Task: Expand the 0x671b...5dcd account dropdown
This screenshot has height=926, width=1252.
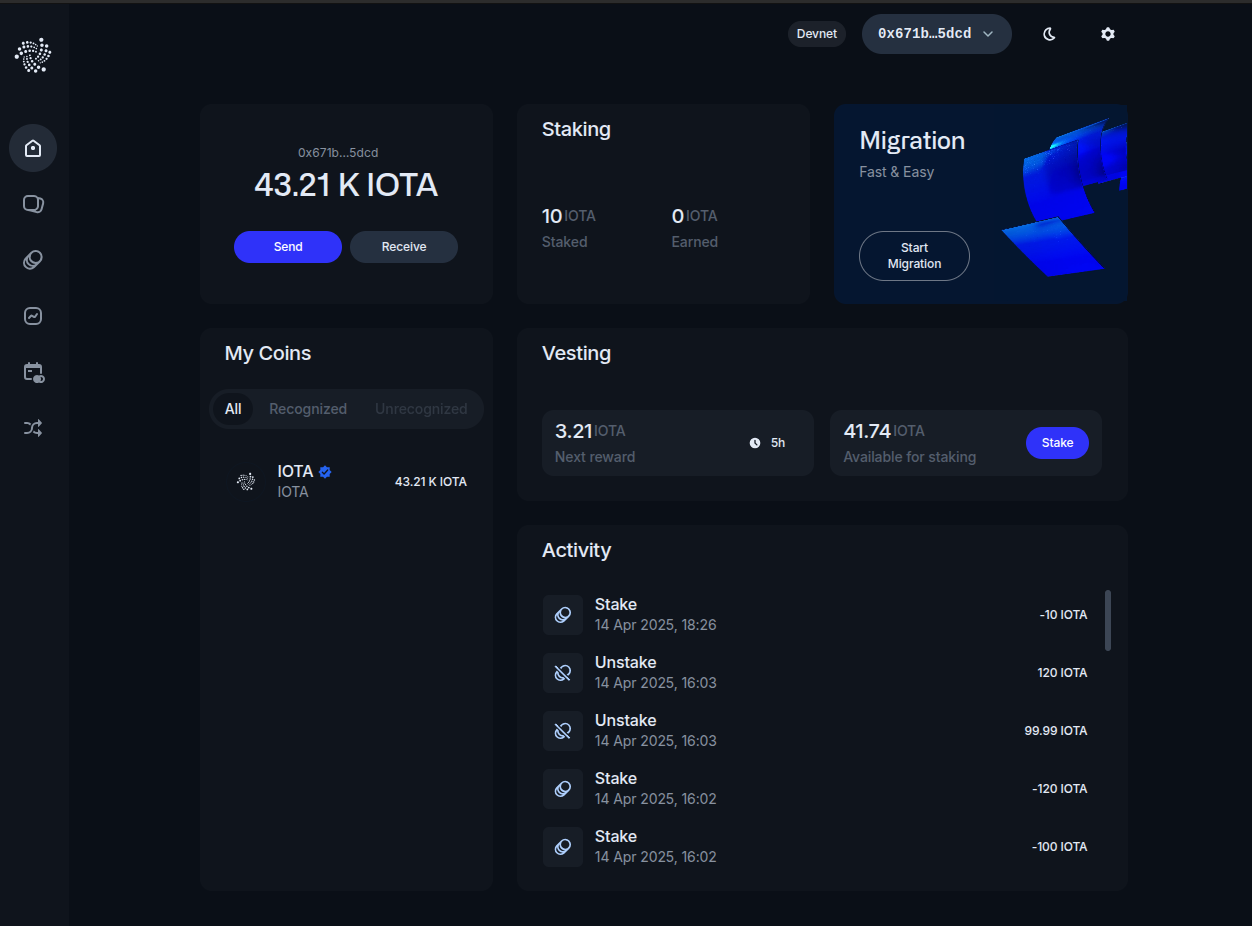Action: pyautogui.click(x=936, y=33)
